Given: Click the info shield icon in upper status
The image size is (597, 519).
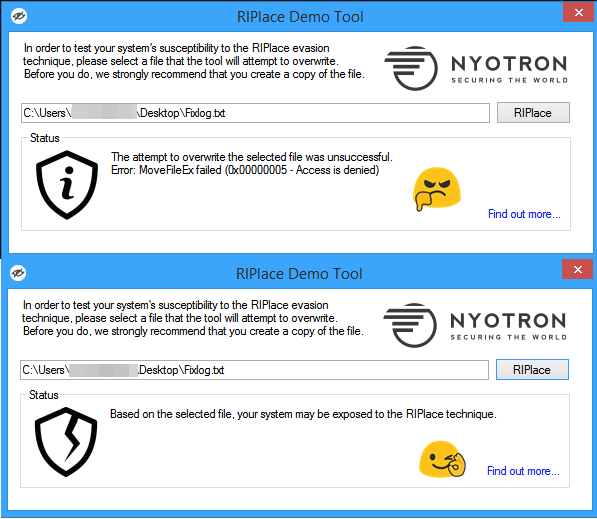Looking at the screenshot, I should tap(67, 185).
